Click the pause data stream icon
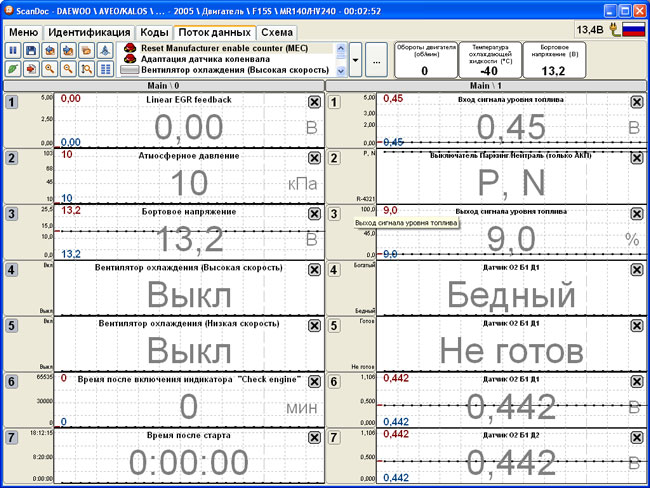The height and width of the screenshot is (488, 650). coord(14,50)
